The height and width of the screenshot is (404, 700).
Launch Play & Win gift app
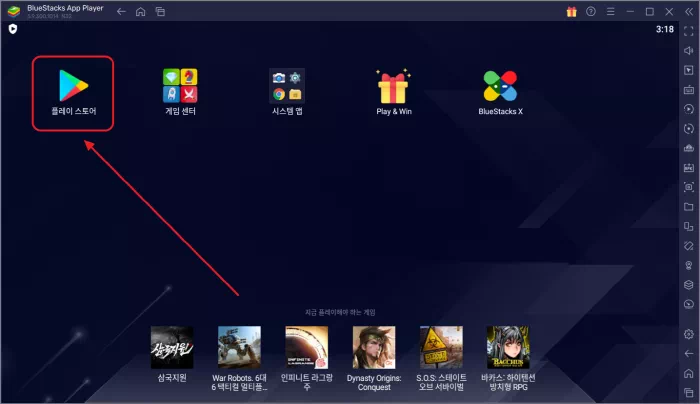click(393, 92)
